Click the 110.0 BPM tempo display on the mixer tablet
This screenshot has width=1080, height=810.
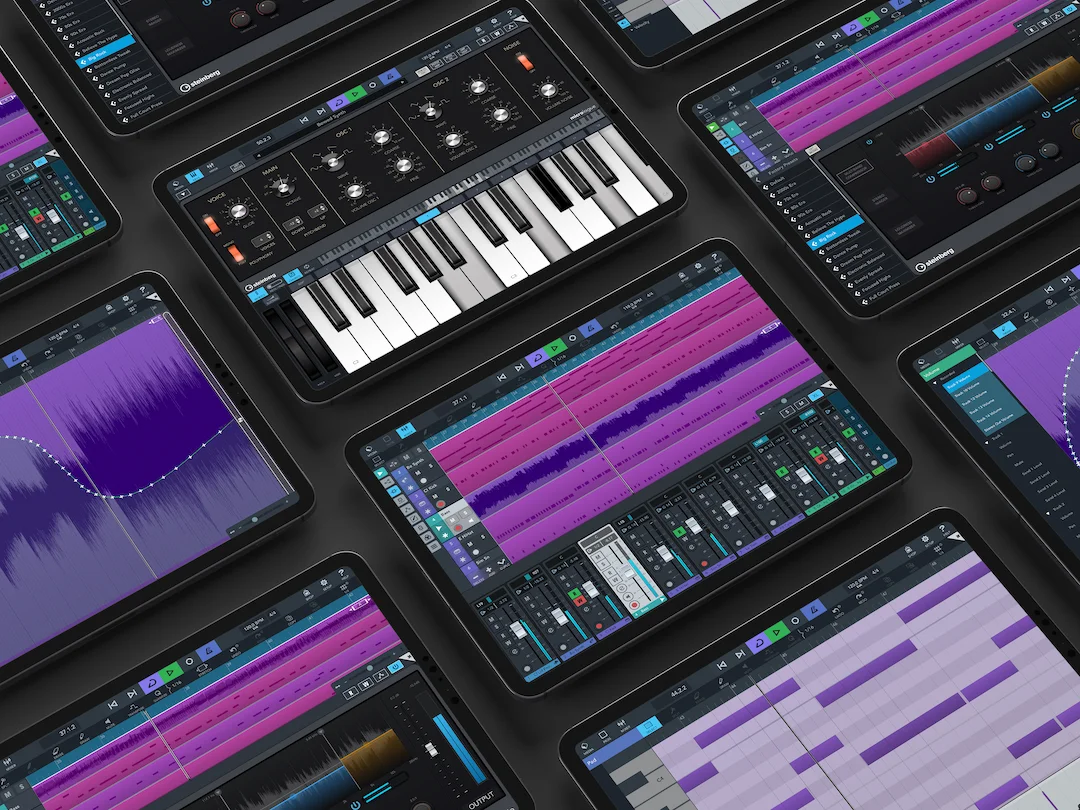point(634,303)
